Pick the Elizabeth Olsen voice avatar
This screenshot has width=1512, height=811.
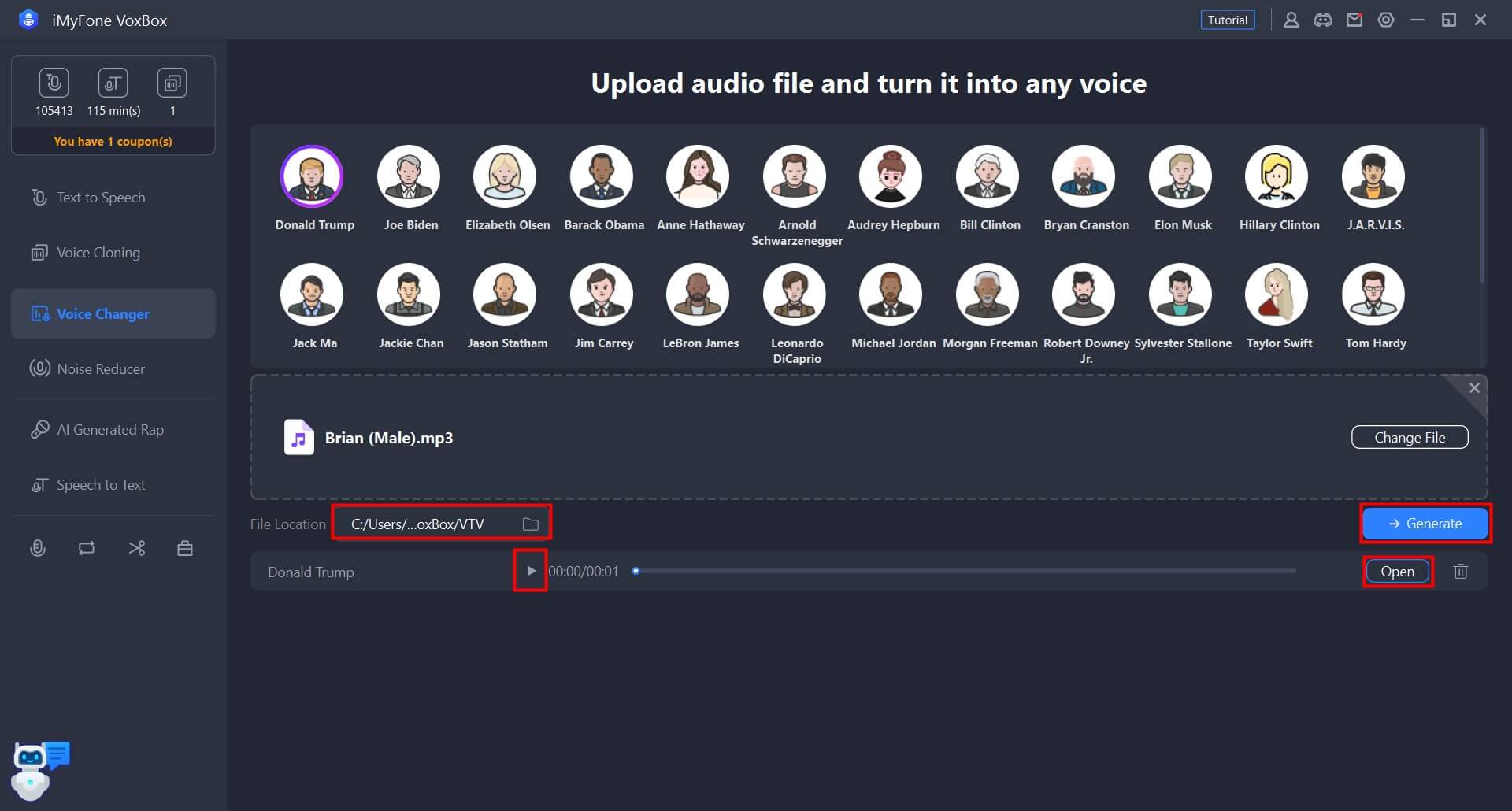pos(505,176)
